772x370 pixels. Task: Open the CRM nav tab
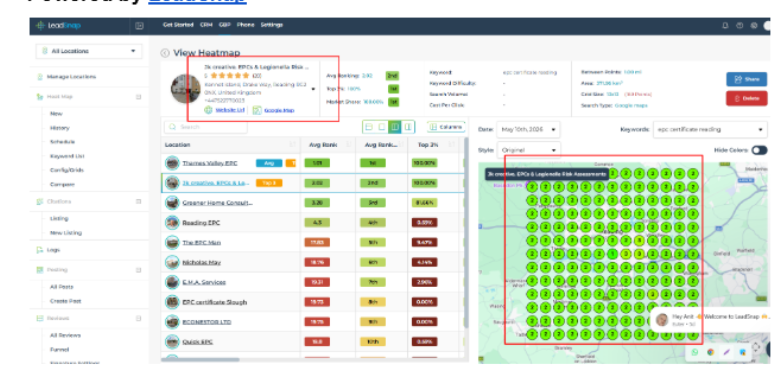(206, 25)
